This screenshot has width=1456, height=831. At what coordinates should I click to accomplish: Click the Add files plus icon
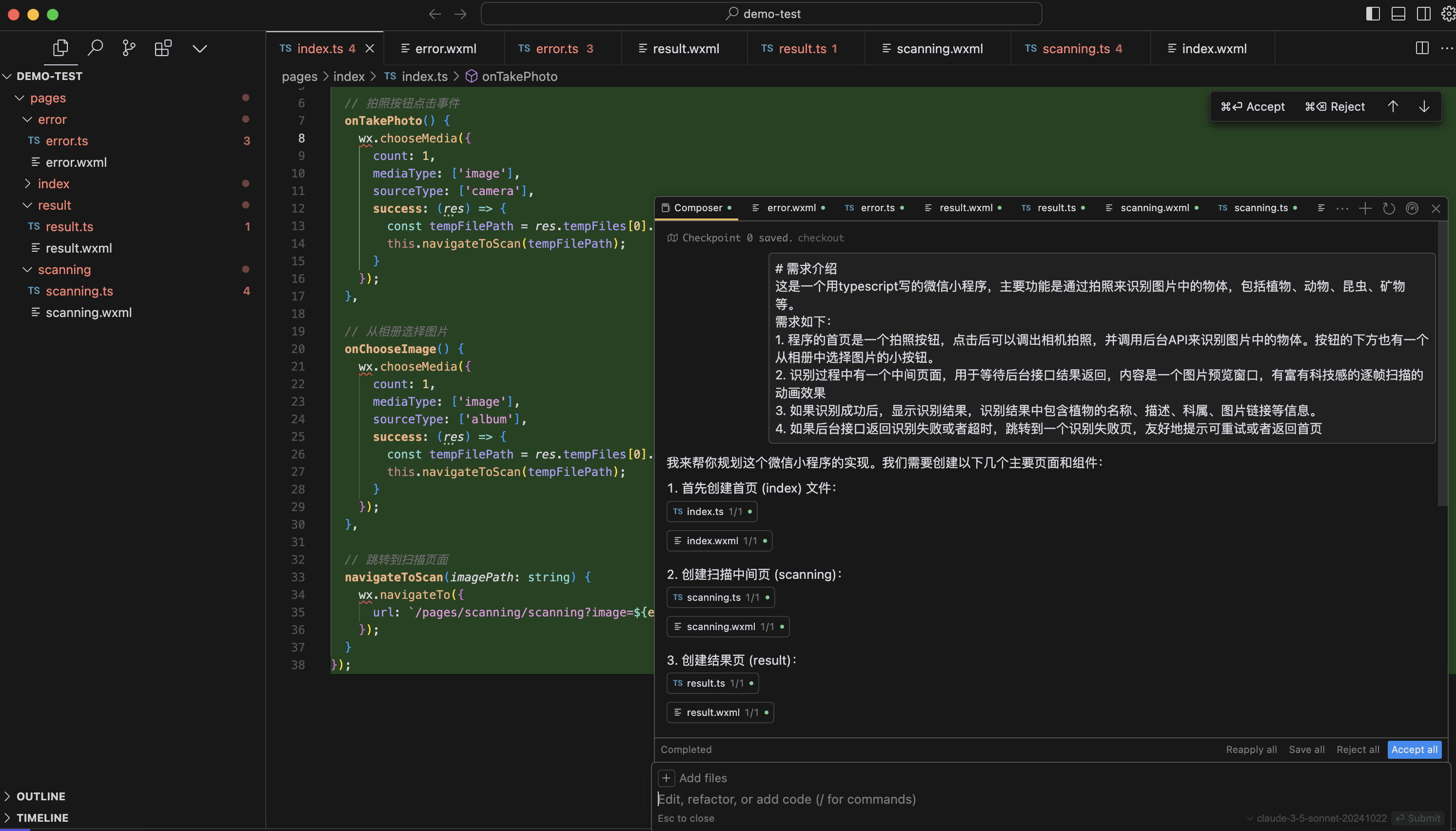(666, 778)
